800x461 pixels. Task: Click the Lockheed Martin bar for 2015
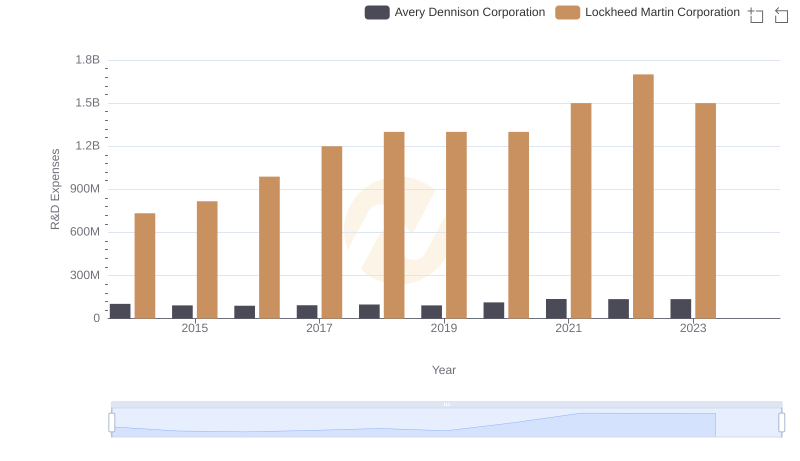[x=207, y=260]
